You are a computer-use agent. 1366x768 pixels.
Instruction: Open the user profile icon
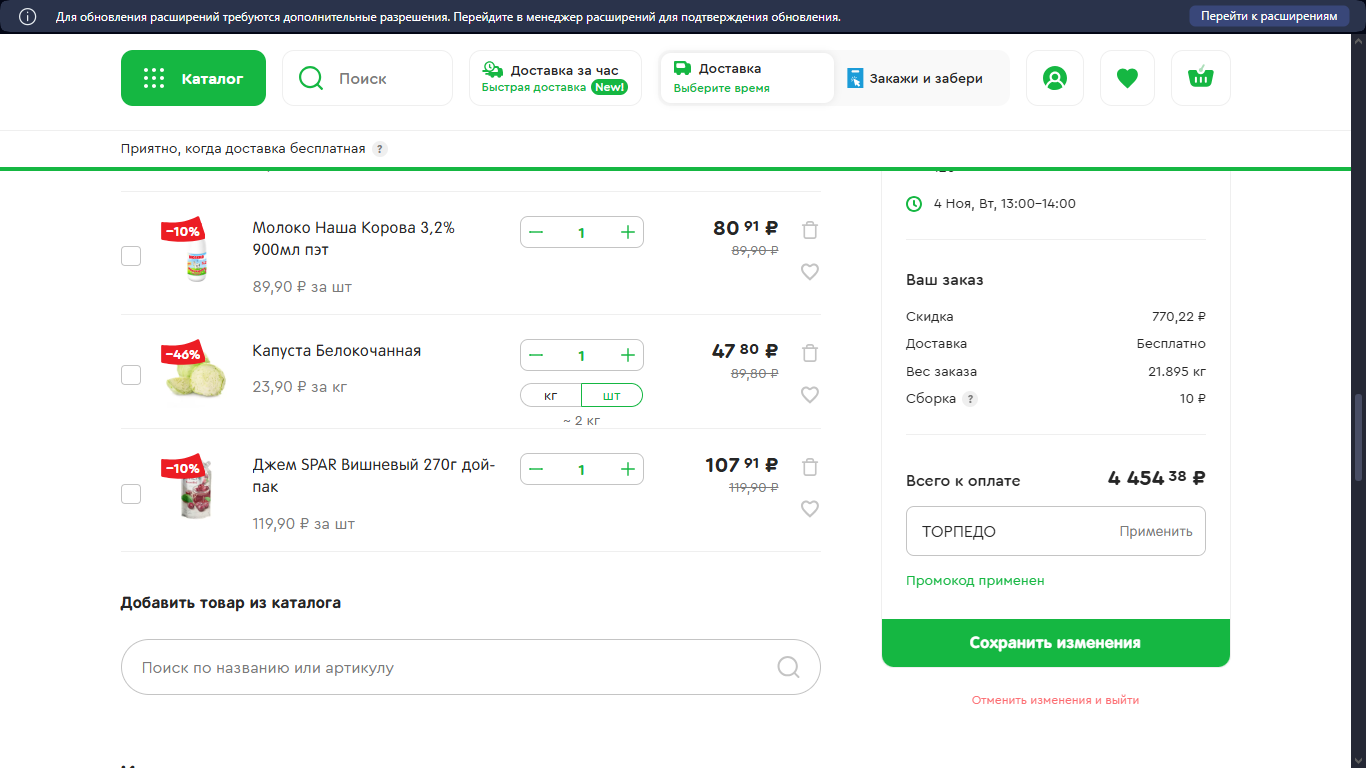click(x=1054, y=78)
